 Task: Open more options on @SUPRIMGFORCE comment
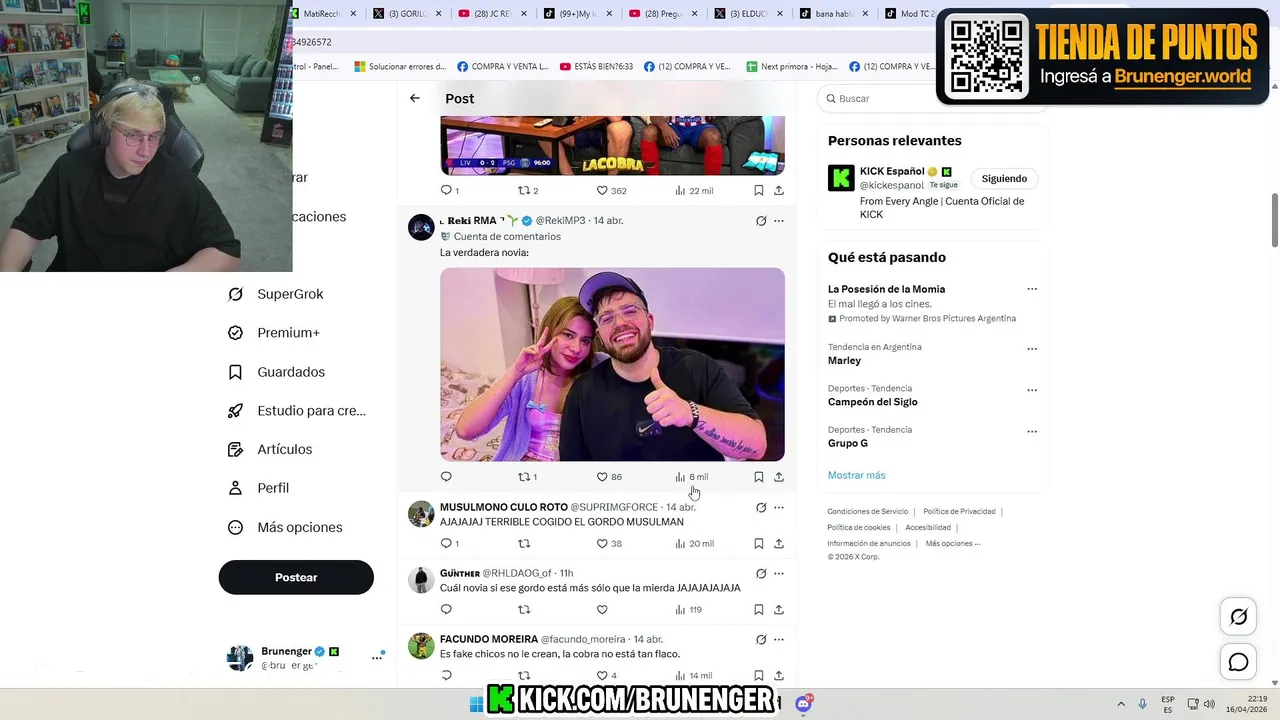click(x=779, y=508)
